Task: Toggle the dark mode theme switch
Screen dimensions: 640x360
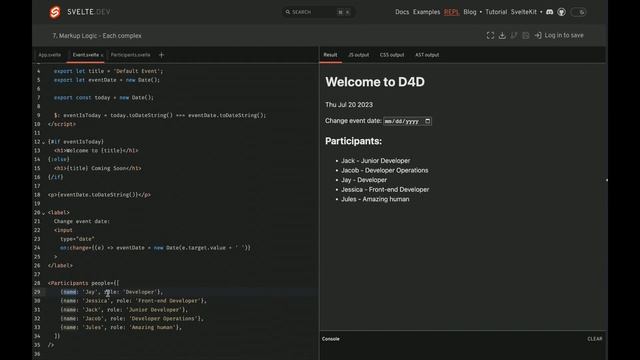Action: 578,12
